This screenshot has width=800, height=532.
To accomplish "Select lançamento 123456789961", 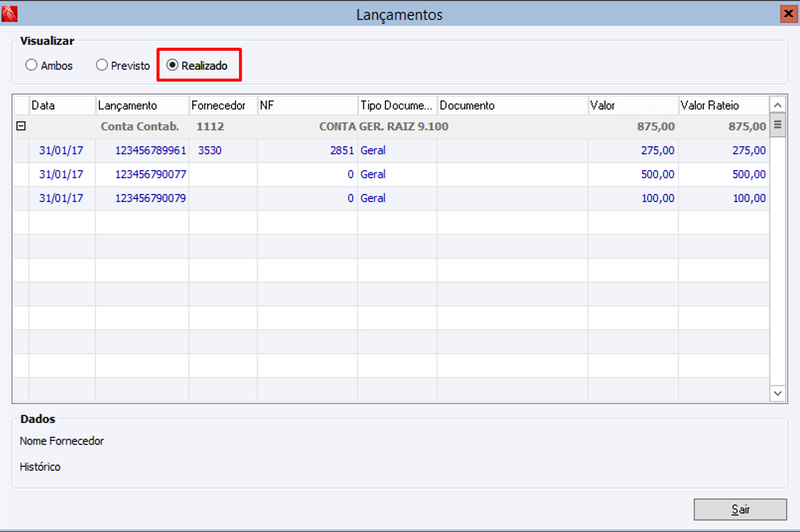I will (151, 150).
